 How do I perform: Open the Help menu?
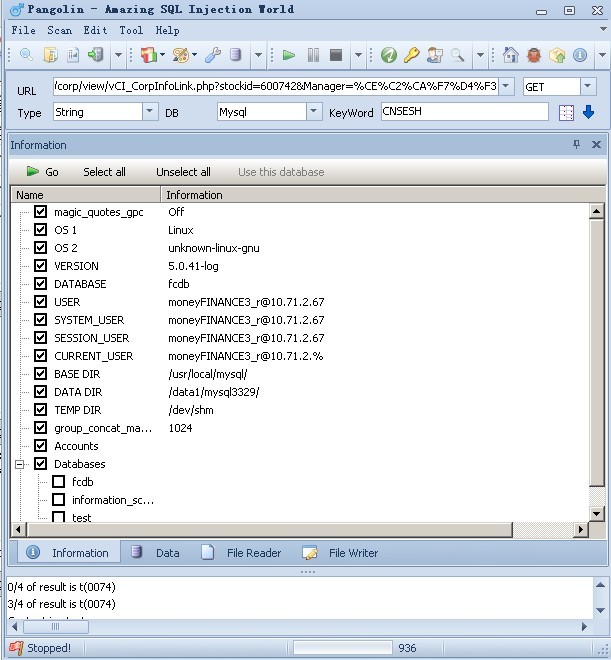[167, 30]
